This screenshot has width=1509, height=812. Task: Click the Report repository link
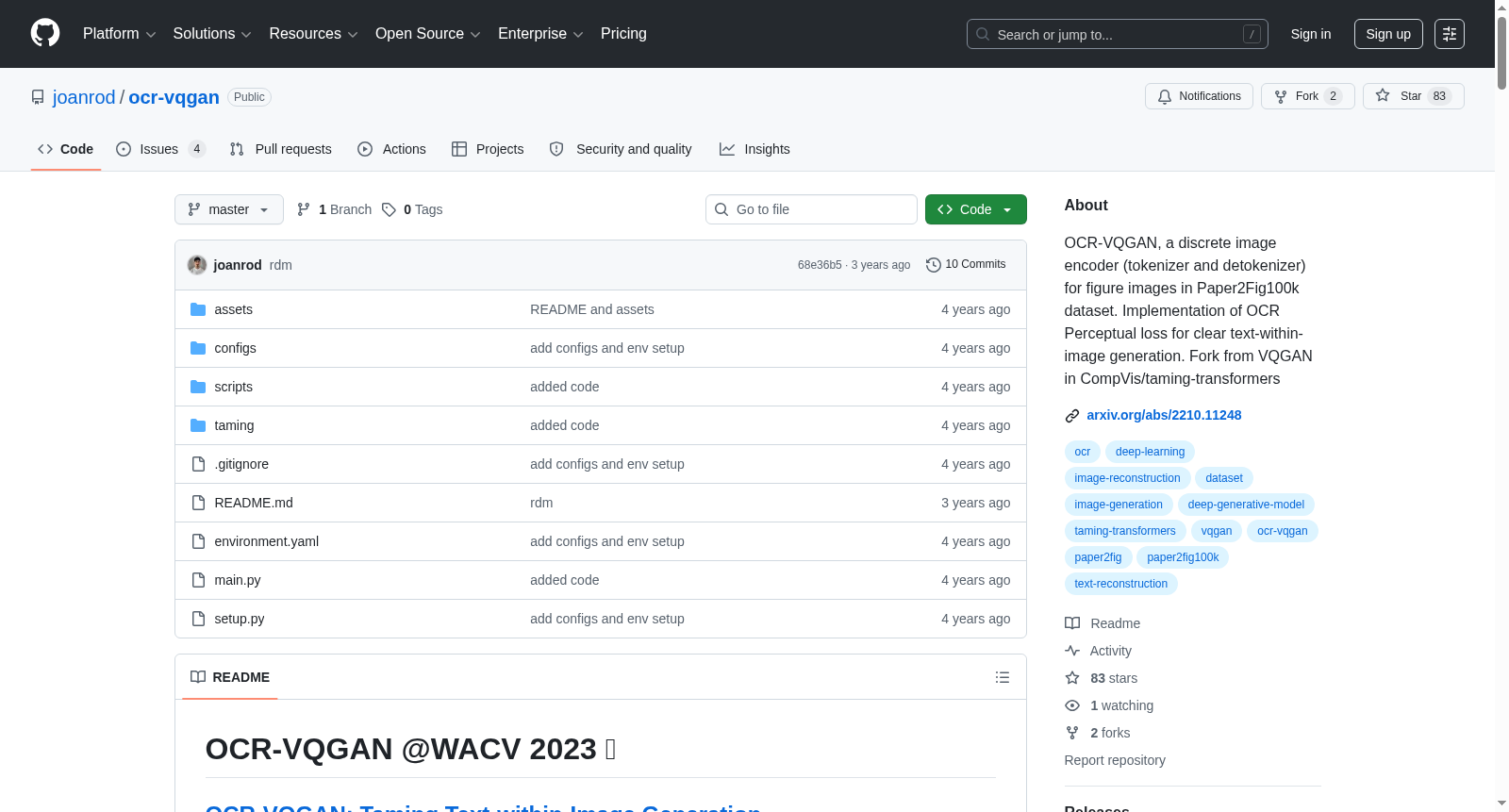(1115, 760)
